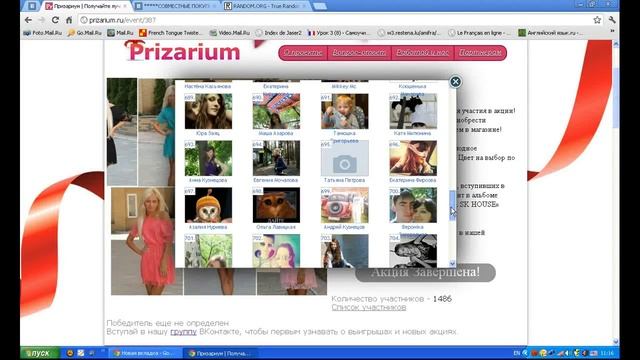The height and width of the screenshot is (360, 640).
Task: Open the Go.Mail.Ru bookmark
Action: (x=84, y=33)
